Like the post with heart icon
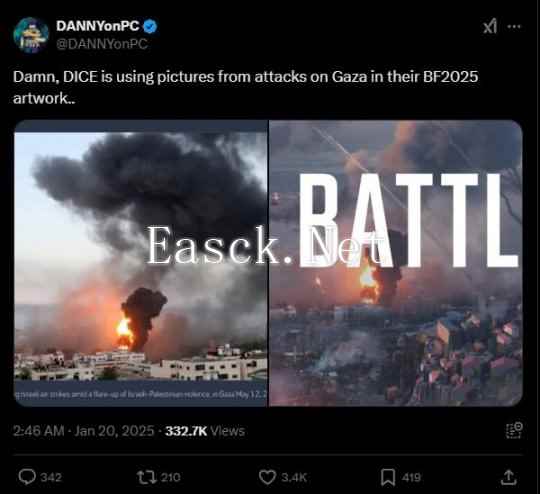Image resolution: width=540 pixels, height=494 pixels. tap(267, 477)
